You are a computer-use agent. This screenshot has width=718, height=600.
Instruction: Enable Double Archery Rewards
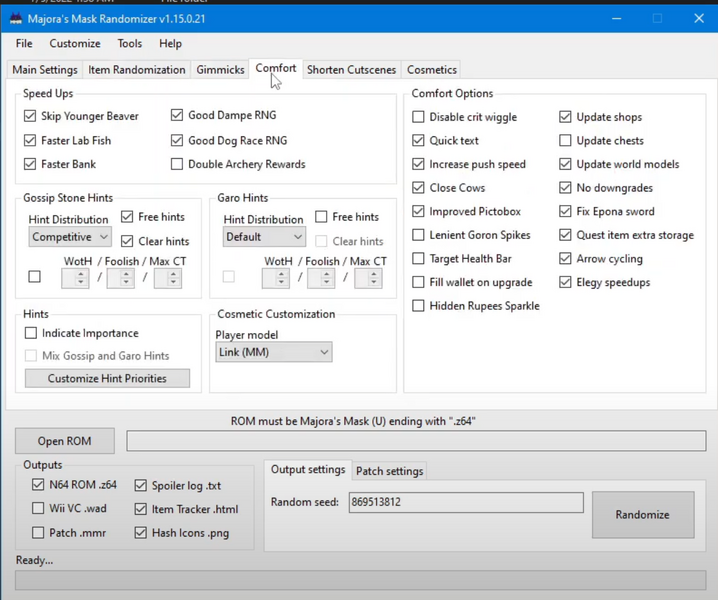[177, 164]
